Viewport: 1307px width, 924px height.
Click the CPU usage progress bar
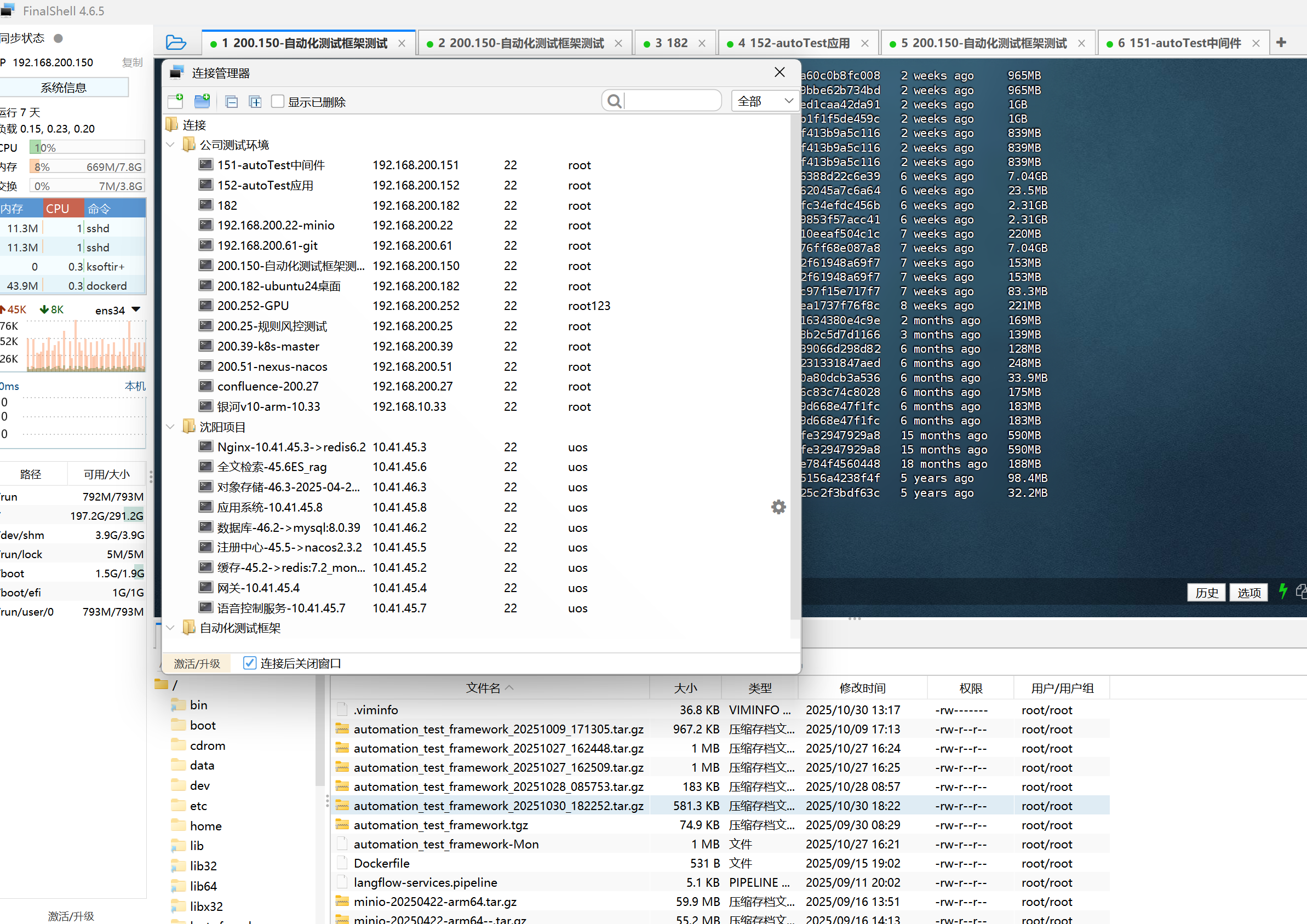(x=87, y=147)
